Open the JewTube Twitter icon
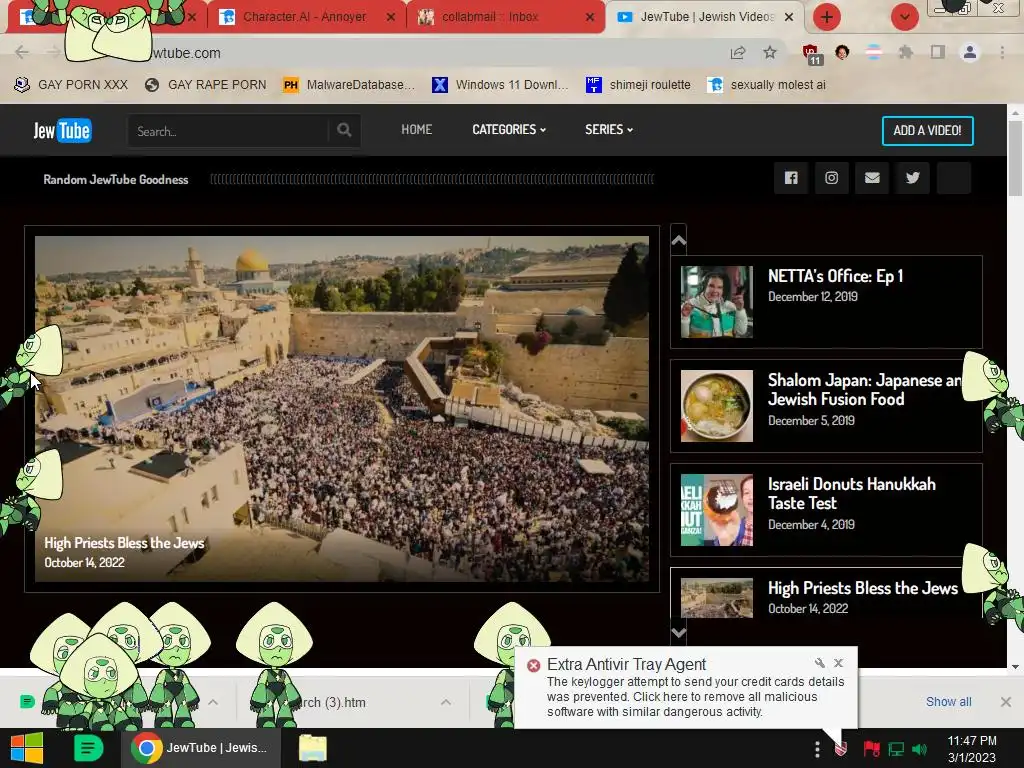This screenshot has height=768, width=1024. coord(912,178)
